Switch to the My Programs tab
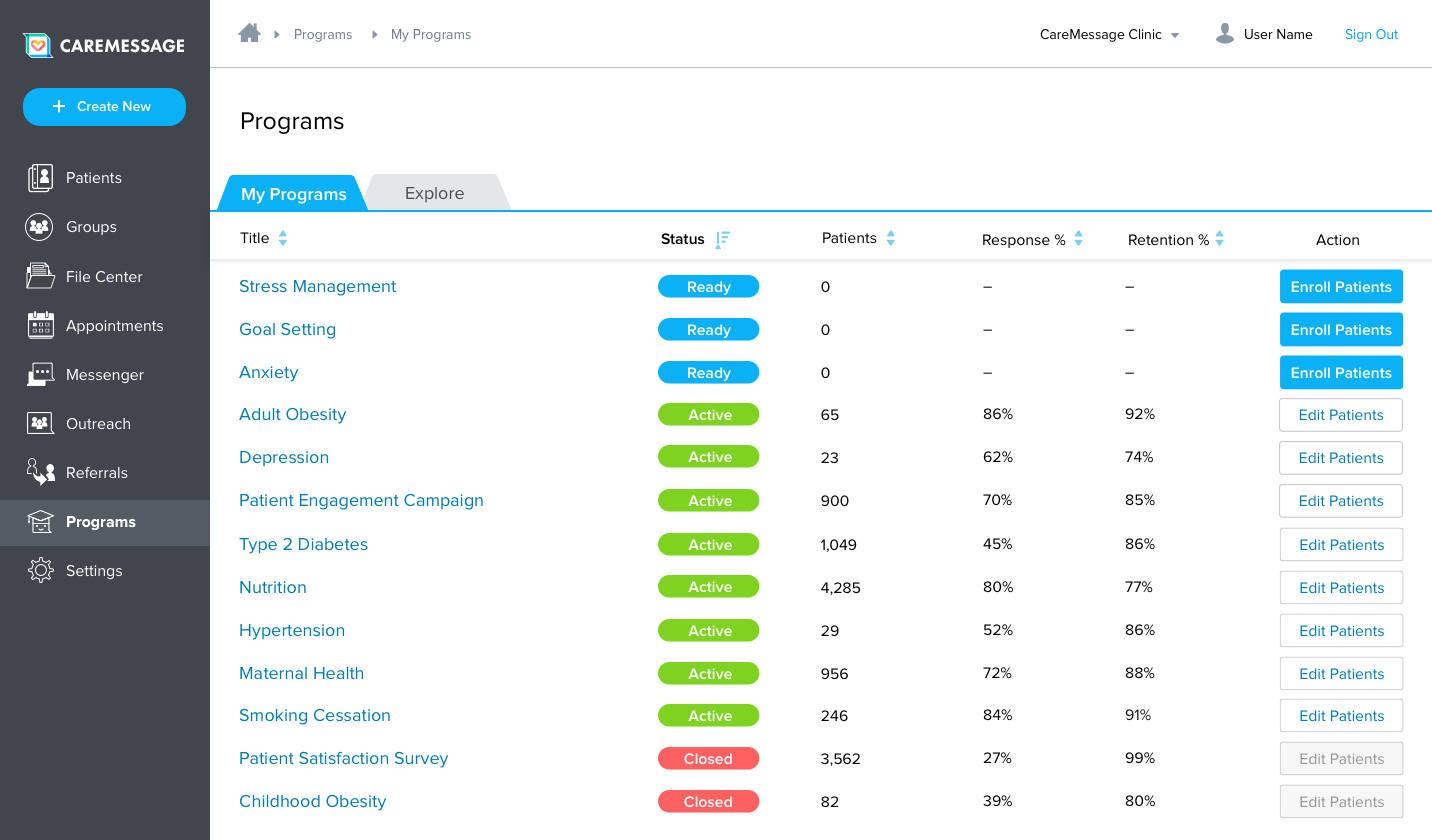Image resolution: width=1432 pixels, height=840 pixels. click(293, 193)
